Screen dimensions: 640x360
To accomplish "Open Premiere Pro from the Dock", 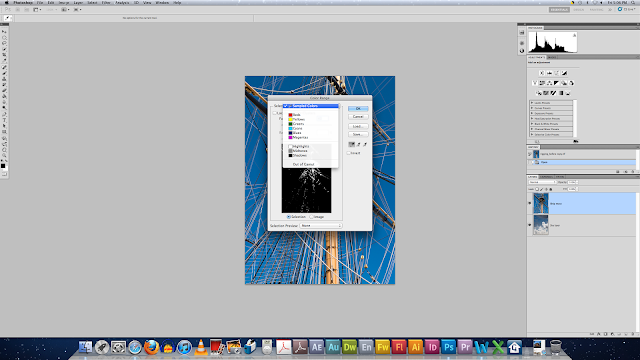I will pyautogui.click(x=464, y=347).
